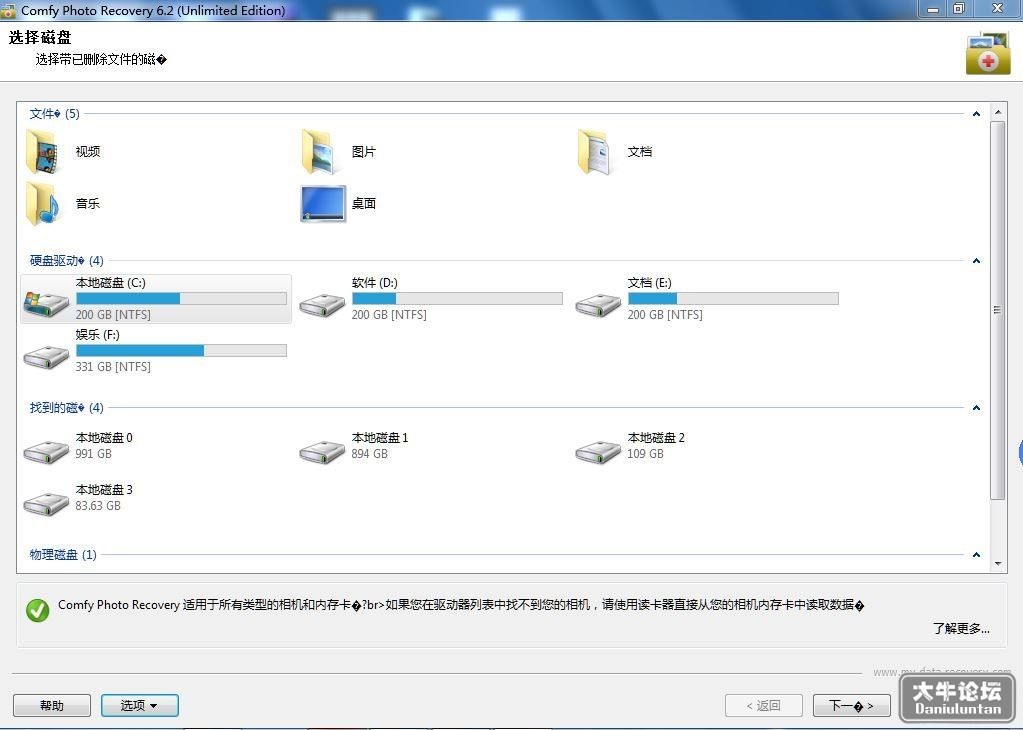Image resolution: width=1023 pixels, height=730 pixels.
Task: Open the 视频 videos folder icon
Action: coord(42,151)
